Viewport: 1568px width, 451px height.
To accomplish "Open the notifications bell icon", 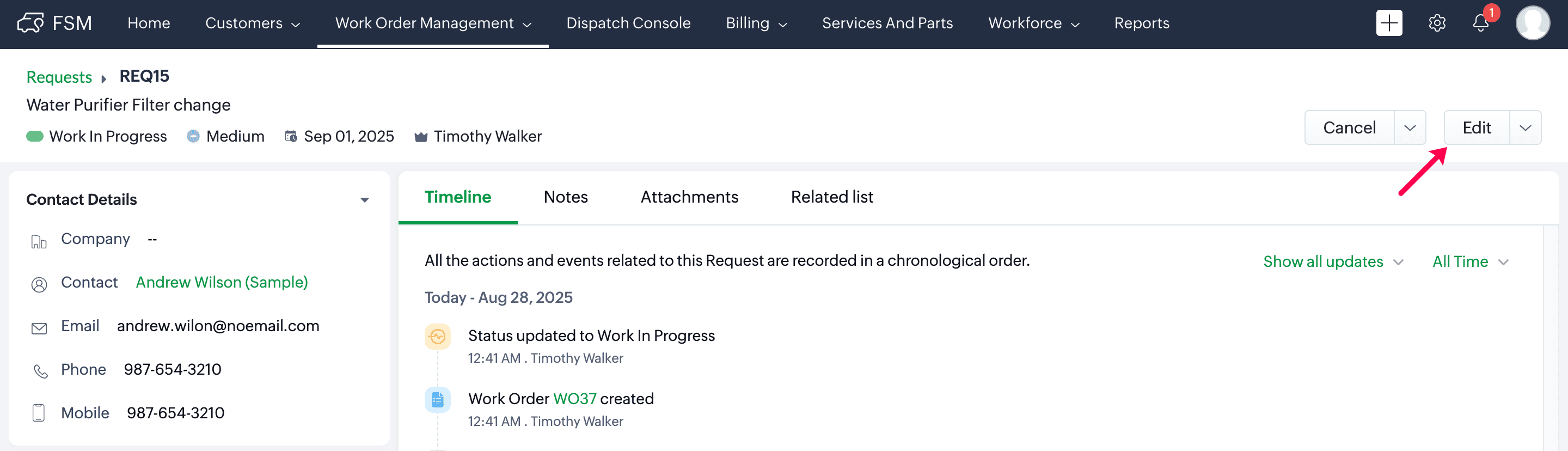I will 1481,23.
